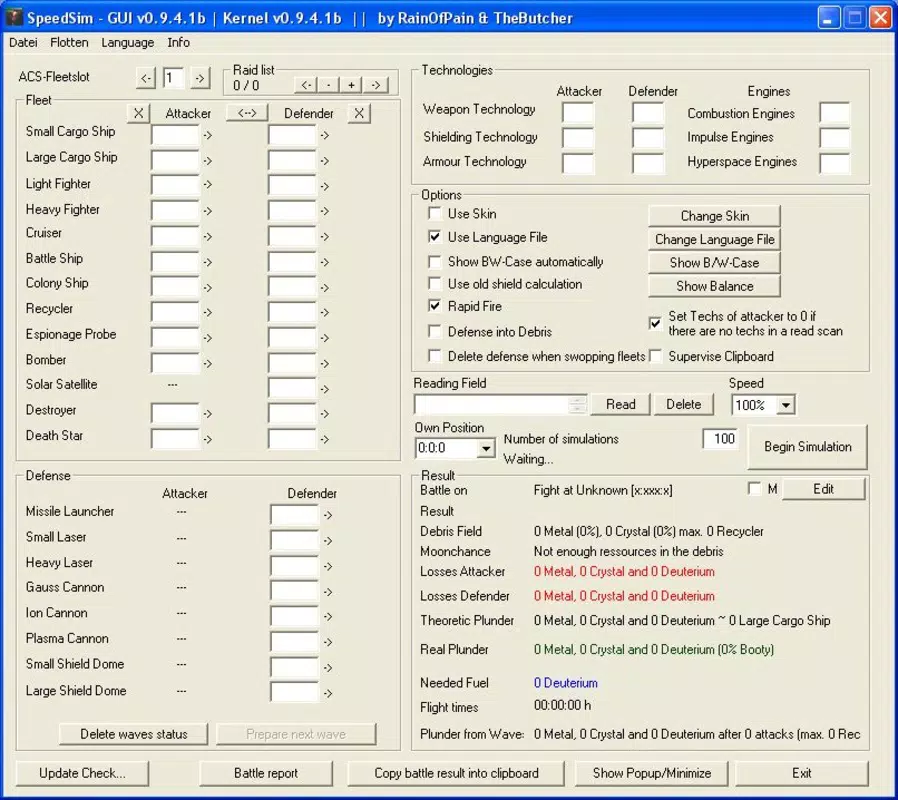Go to next ACS fleet slot
898x800 pixels.
[200, 78]
